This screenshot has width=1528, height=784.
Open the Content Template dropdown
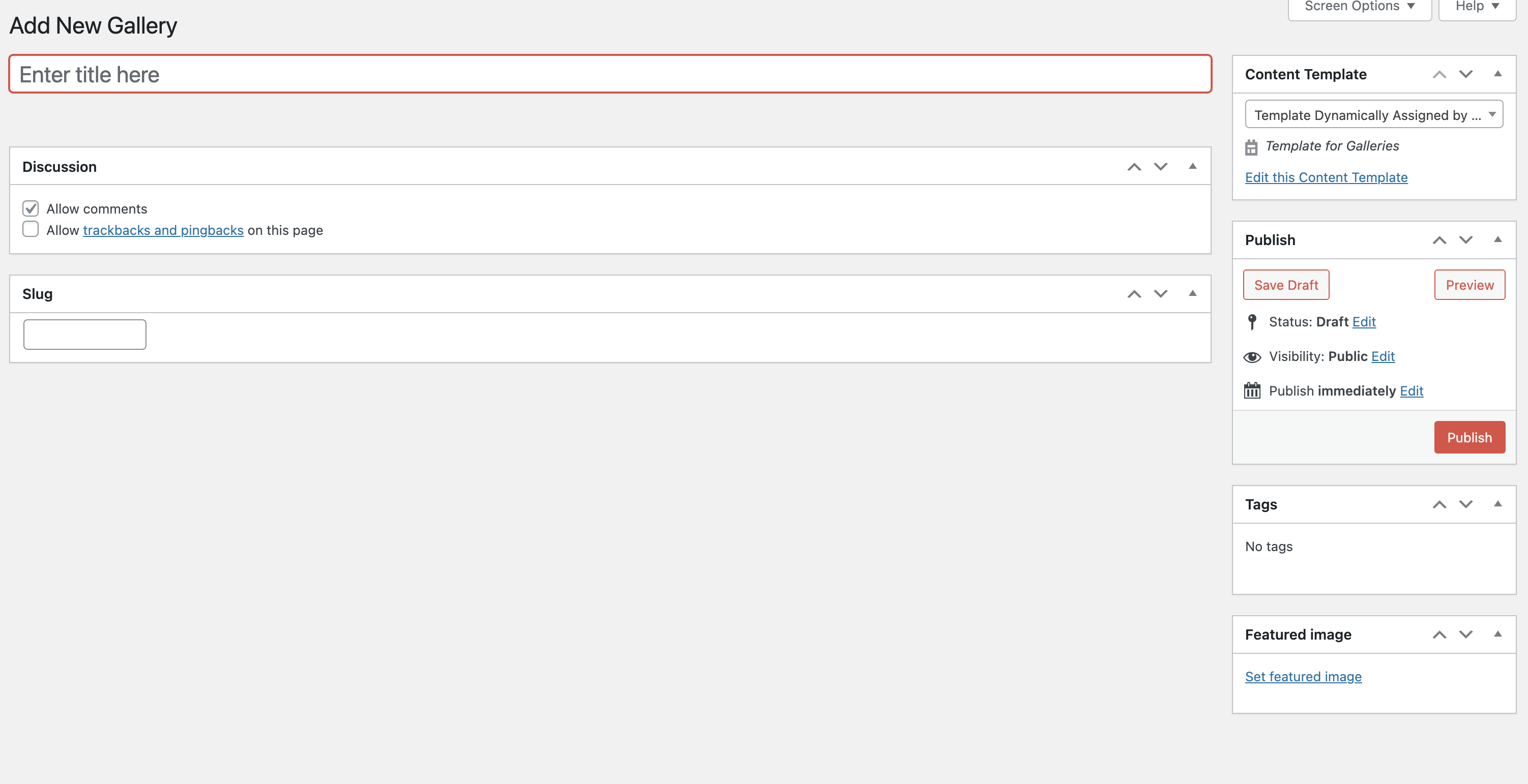coord(1374,114)
